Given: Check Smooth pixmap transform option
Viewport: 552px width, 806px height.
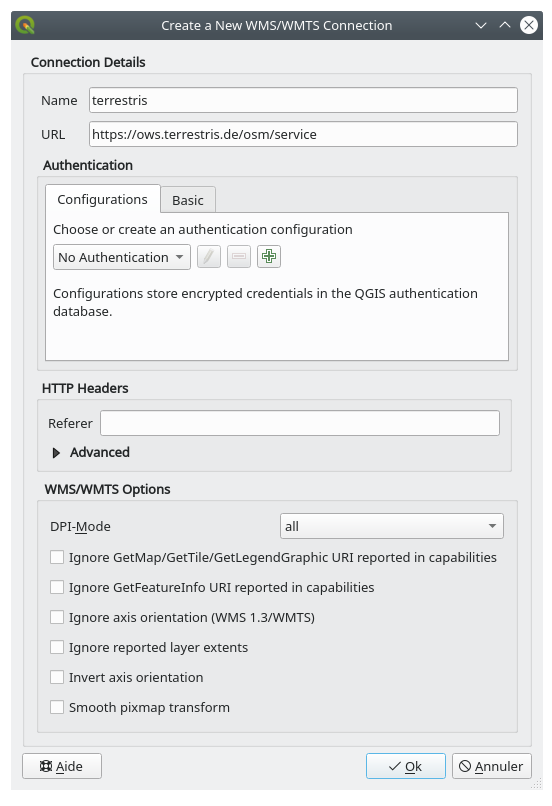Looking at the screenshot, I should click(57, 707).
